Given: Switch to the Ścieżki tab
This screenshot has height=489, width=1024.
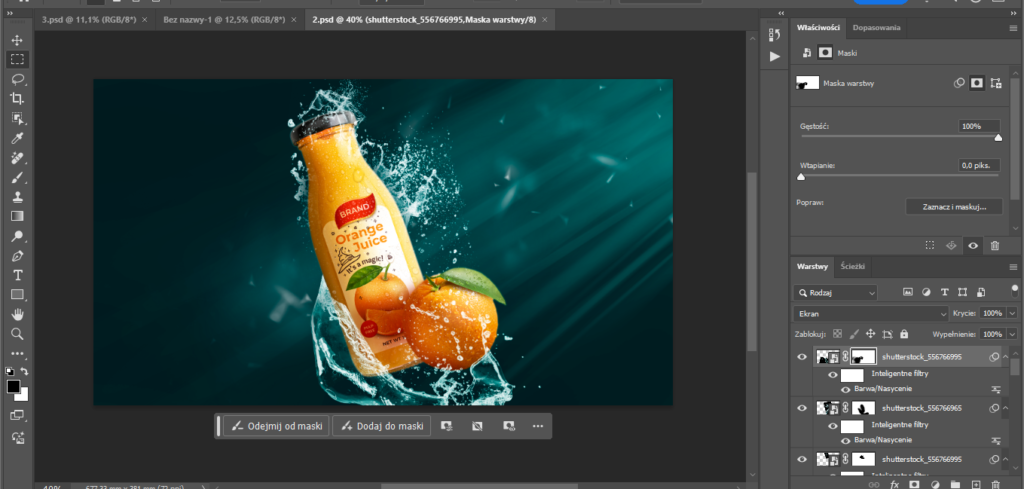Looking at the screenshot, I should pyautogui.click(x=852, y=266).
